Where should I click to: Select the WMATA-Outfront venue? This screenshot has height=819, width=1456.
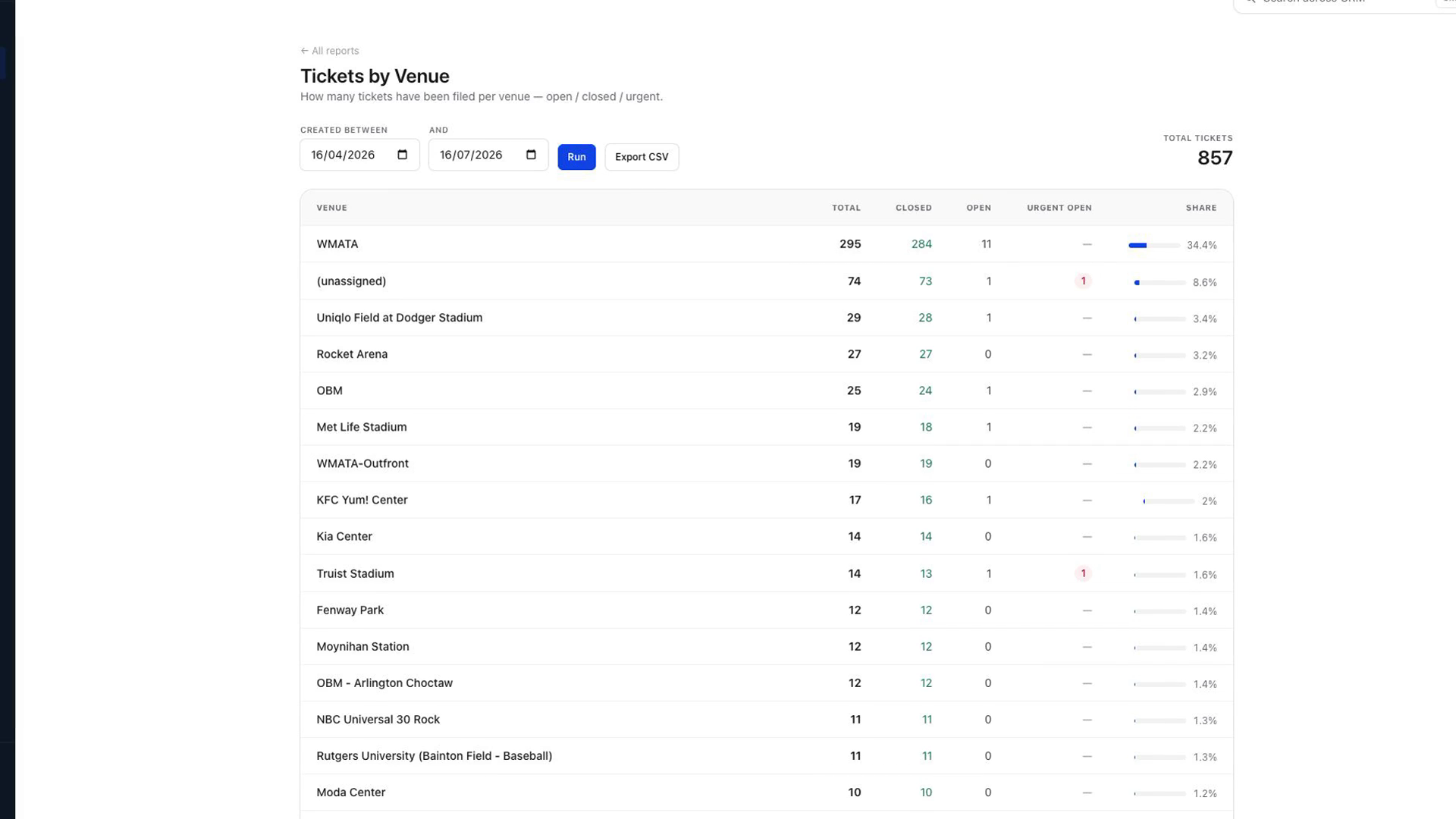pyautogui.click(x=362, y=463)
